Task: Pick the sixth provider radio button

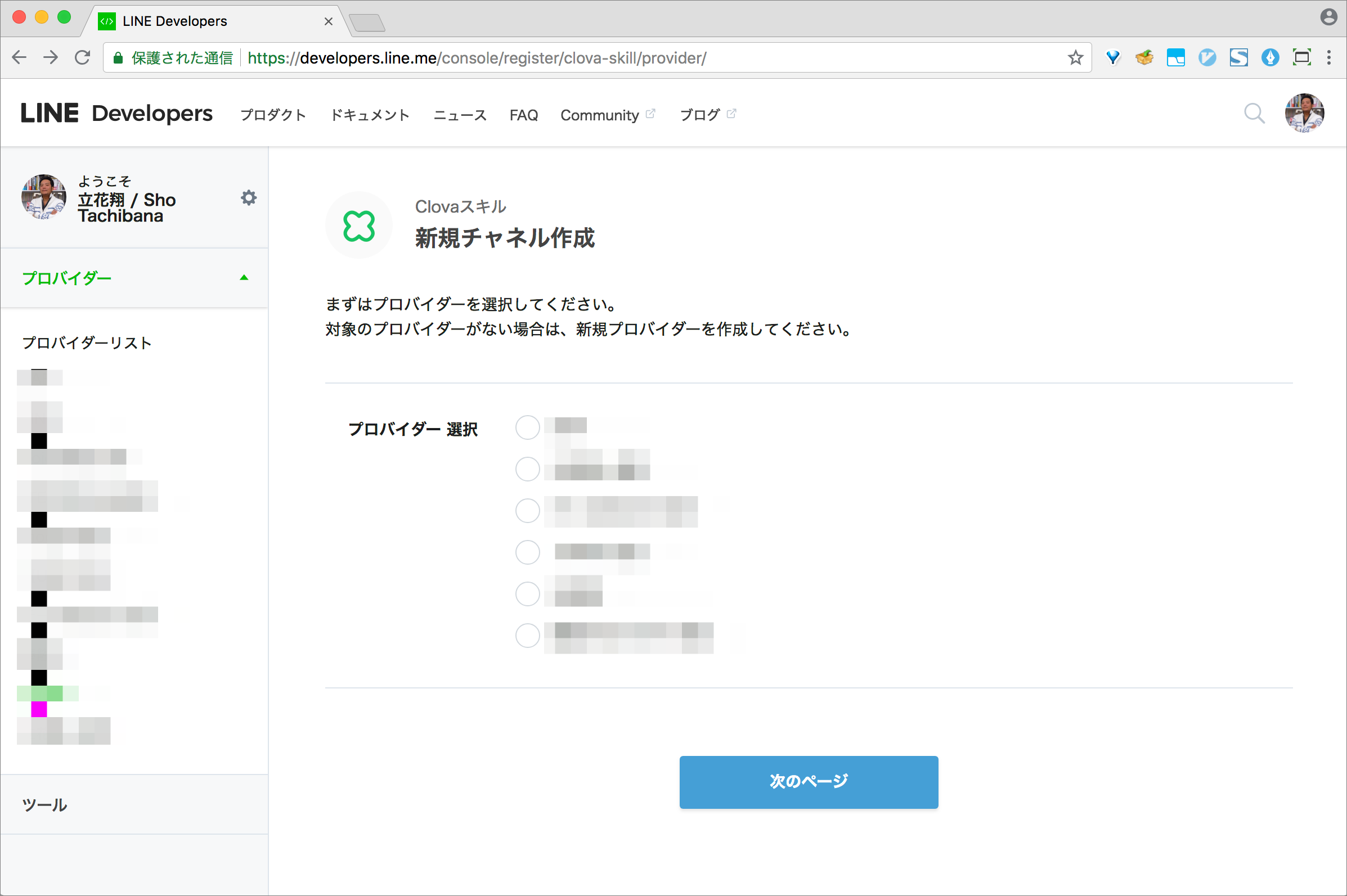Action: [527, 636]
